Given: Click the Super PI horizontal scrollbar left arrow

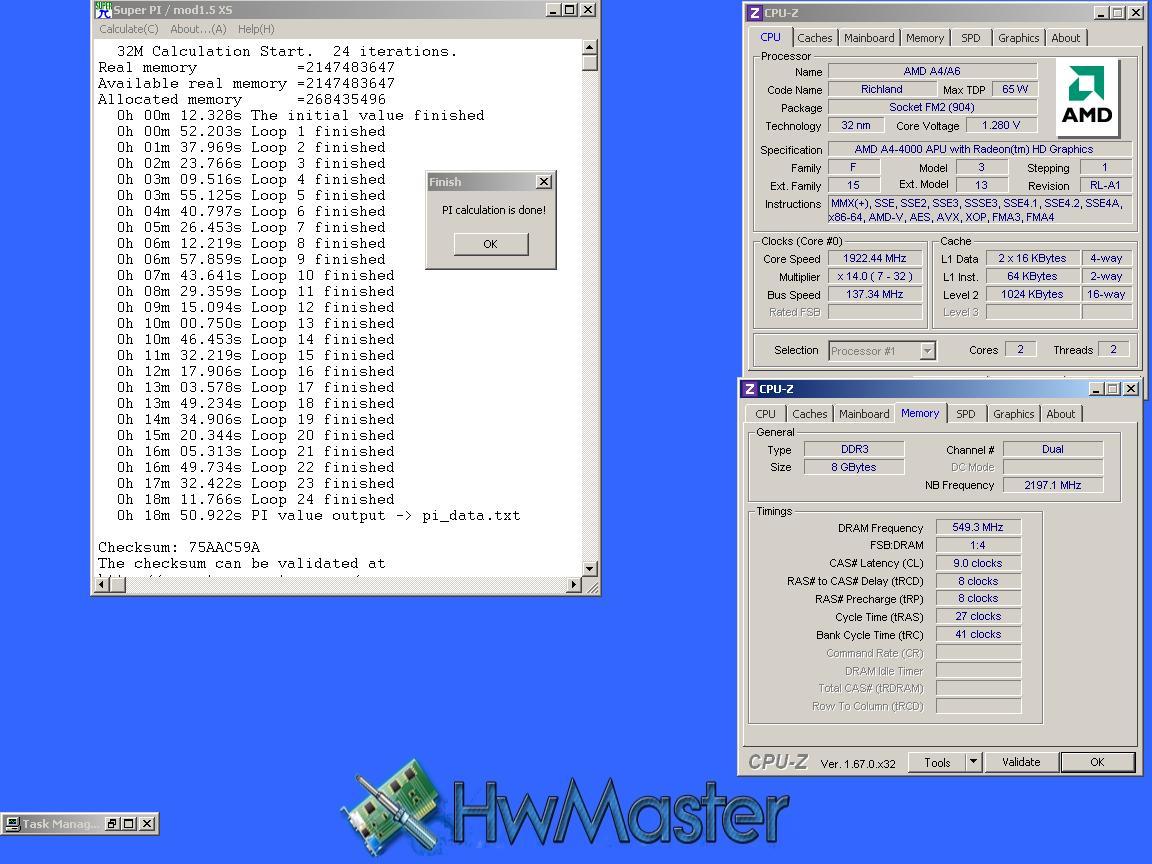Looking at the screenshot, I should 103,585.
